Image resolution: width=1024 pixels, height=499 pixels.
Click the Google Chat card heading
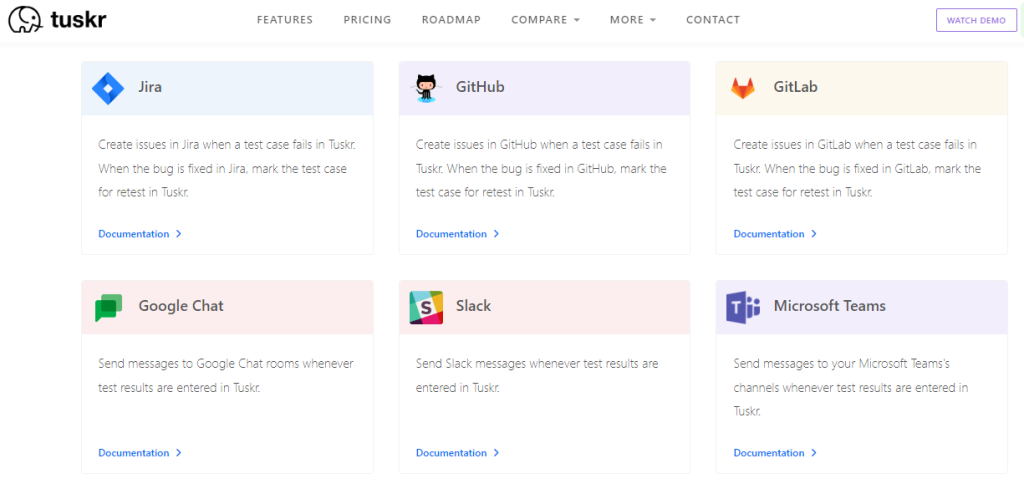click(x=181, y=306)
